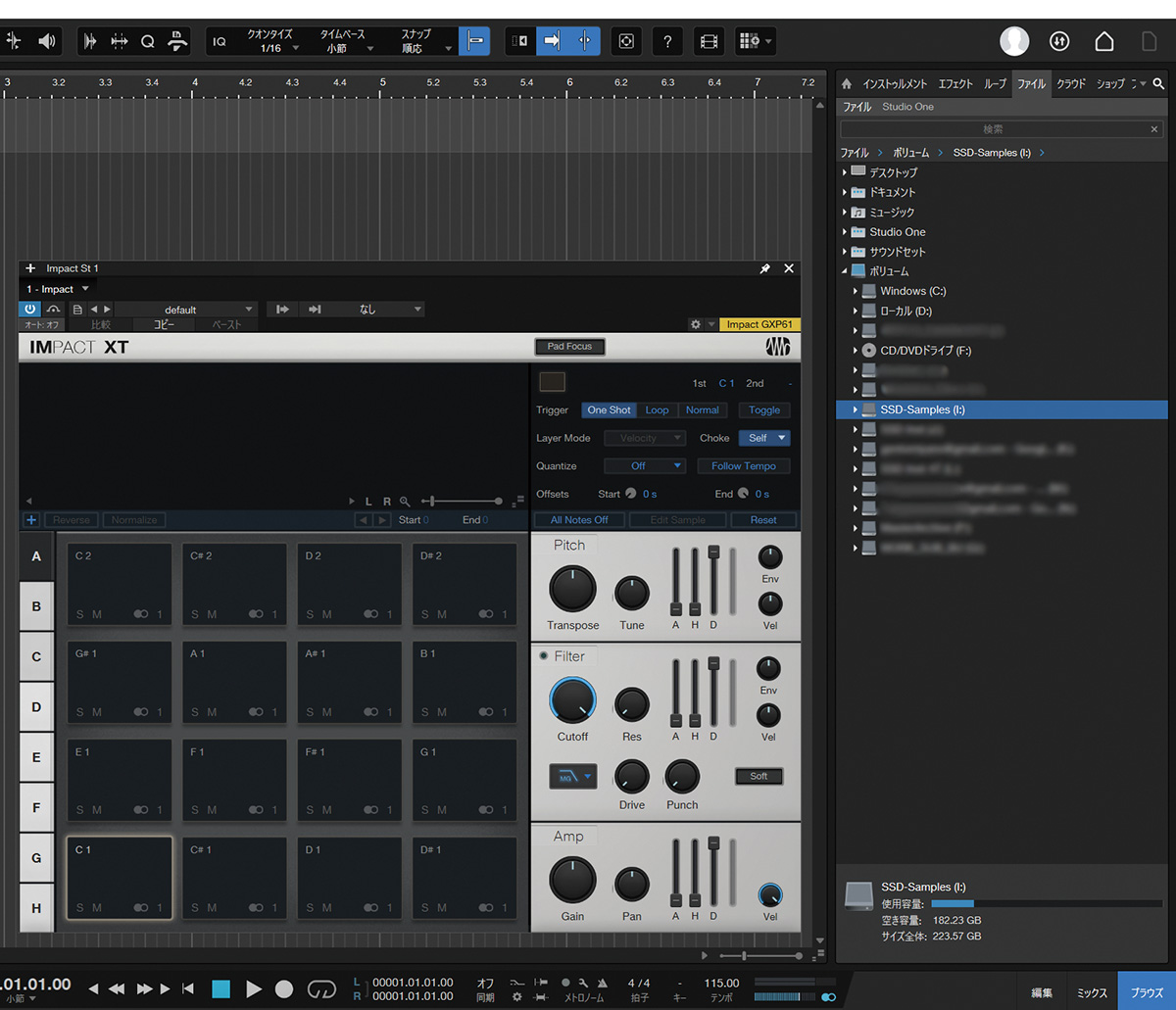
Task: Open the IQ input quantize button
Action: 220,41
